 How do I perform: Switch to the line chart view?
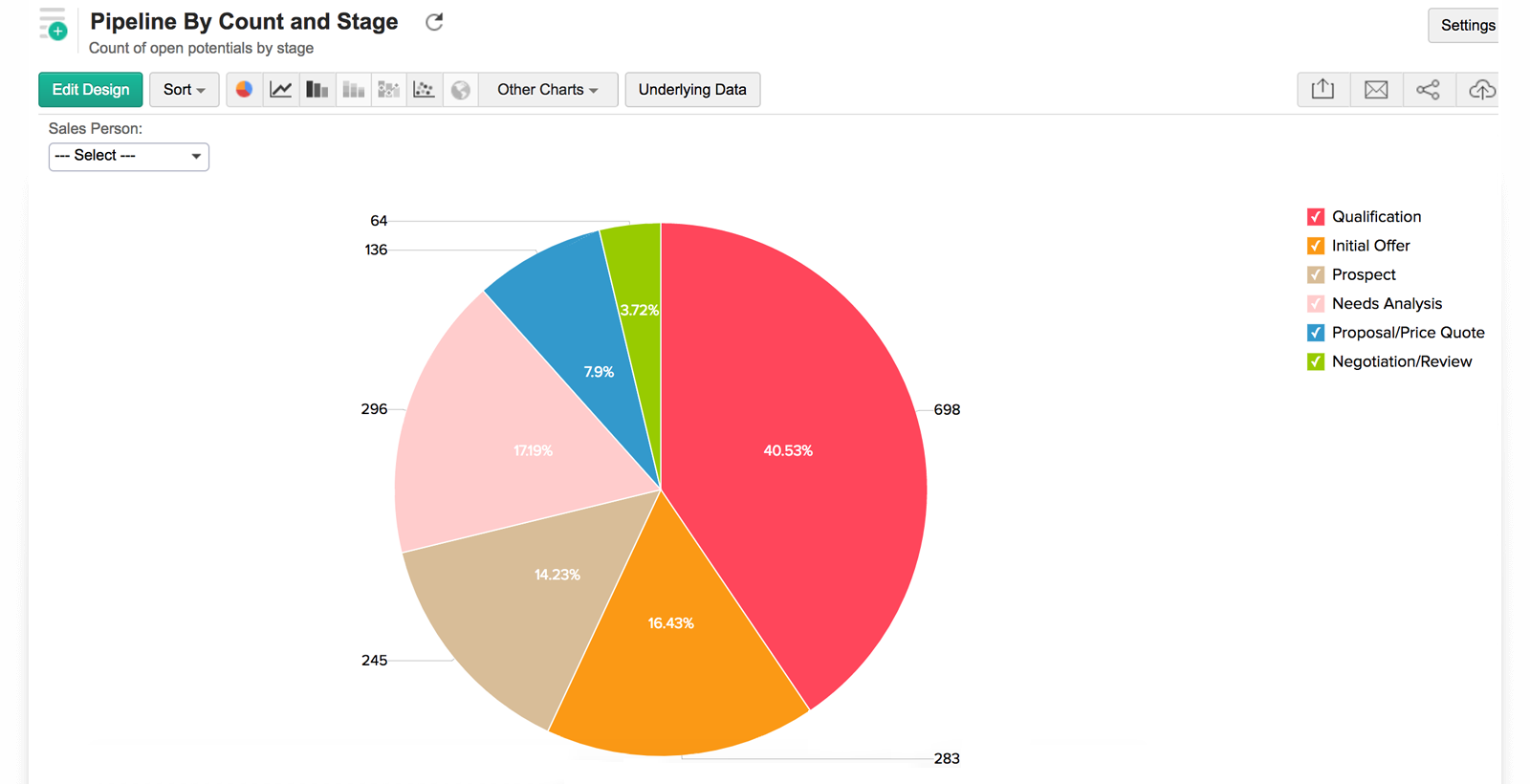tap(281, 90)
